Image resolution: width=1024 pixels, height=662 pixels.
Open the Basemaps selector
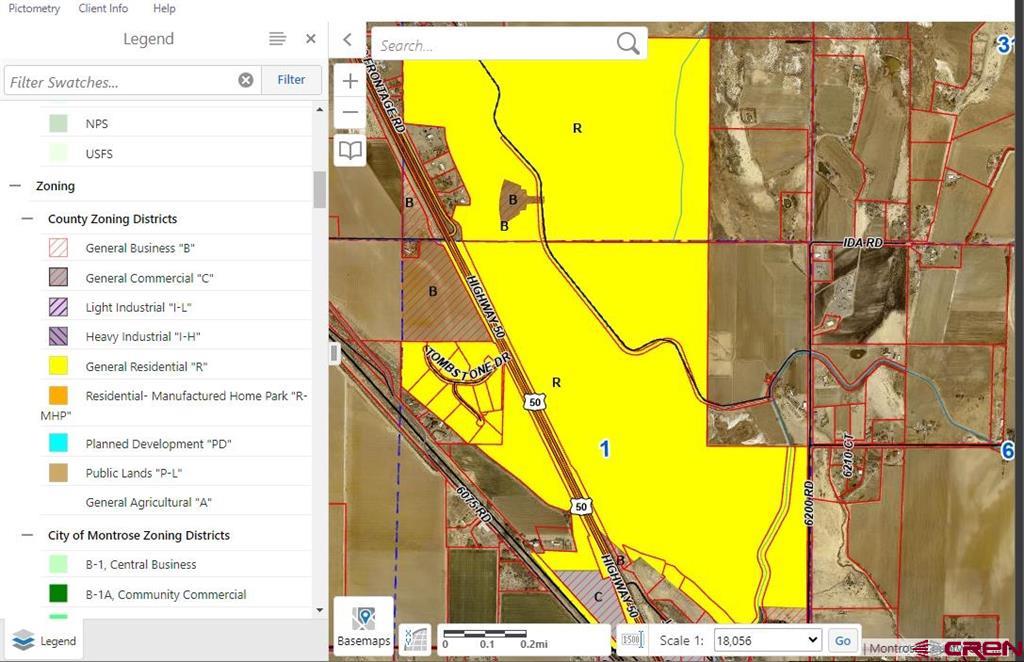363,625
